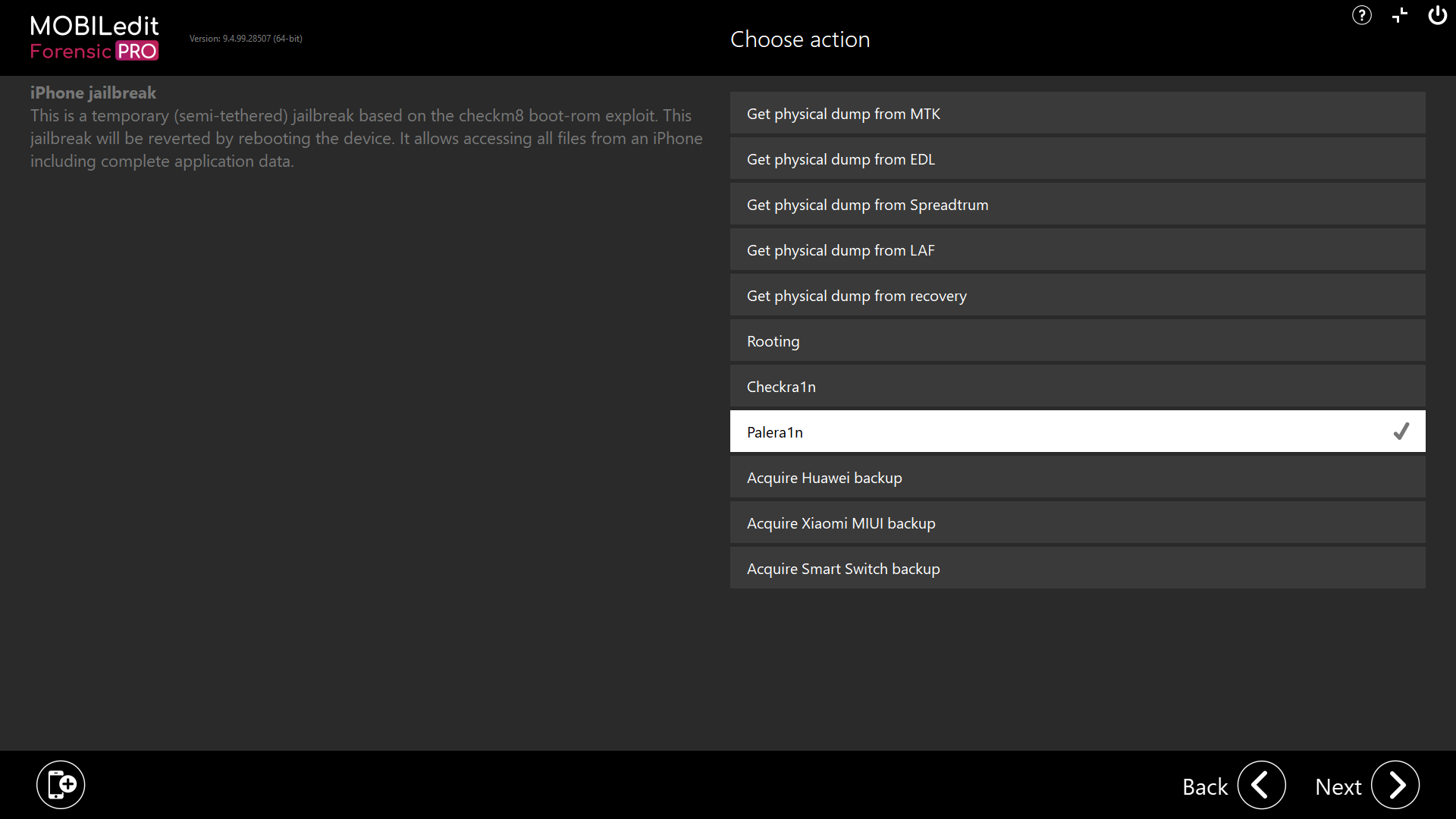Click the Back arrow circle icon
Screen dimensions: 1456x819
pyautogui.click(x=1261, y=785)
